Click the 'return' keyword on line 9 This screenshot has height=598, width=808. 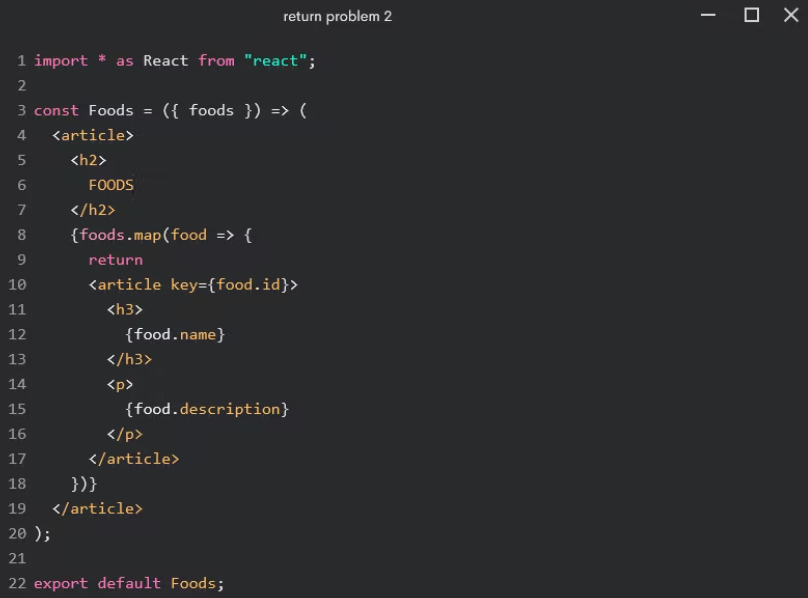click(115, 260)
